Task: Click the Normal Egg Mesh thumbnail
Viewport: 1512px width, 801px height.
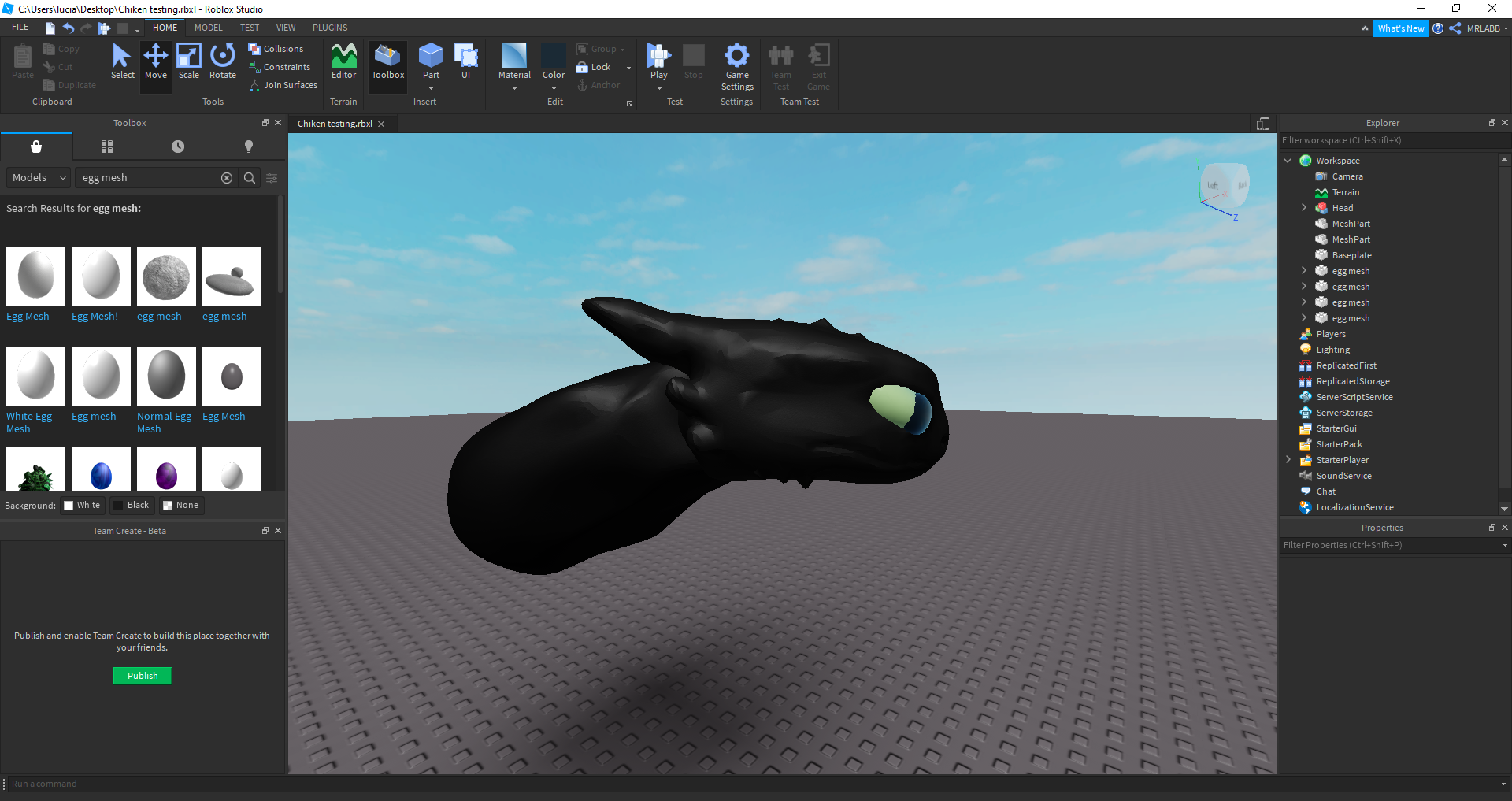Action: [x=166, y=376]
